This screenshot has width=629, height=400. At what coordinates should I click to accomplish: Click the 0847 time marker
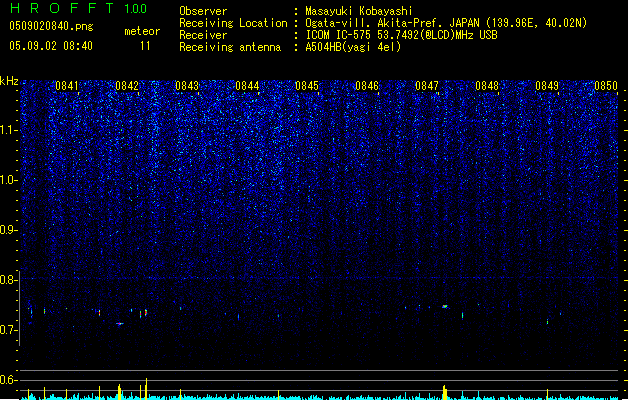(x=427, y=86)
